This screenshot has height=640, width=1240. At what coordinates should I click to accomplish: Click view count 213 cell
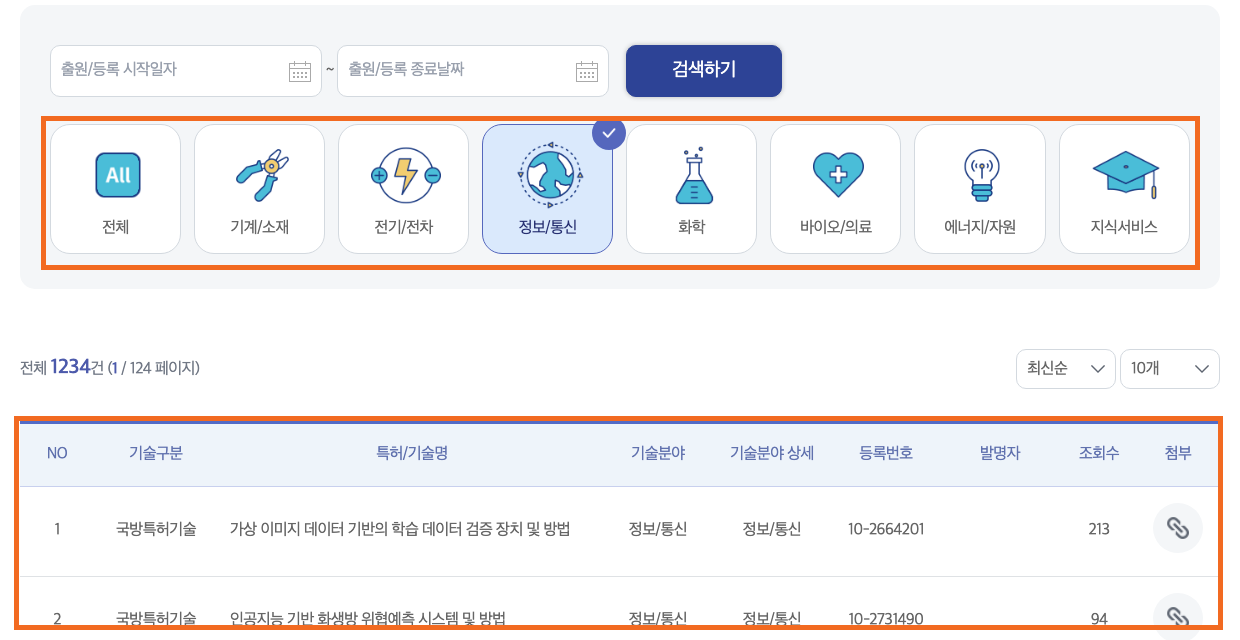(1099, 529)
